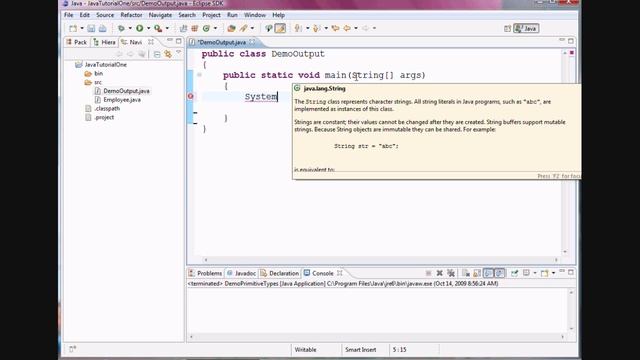Open the Navigate menu

160,15
